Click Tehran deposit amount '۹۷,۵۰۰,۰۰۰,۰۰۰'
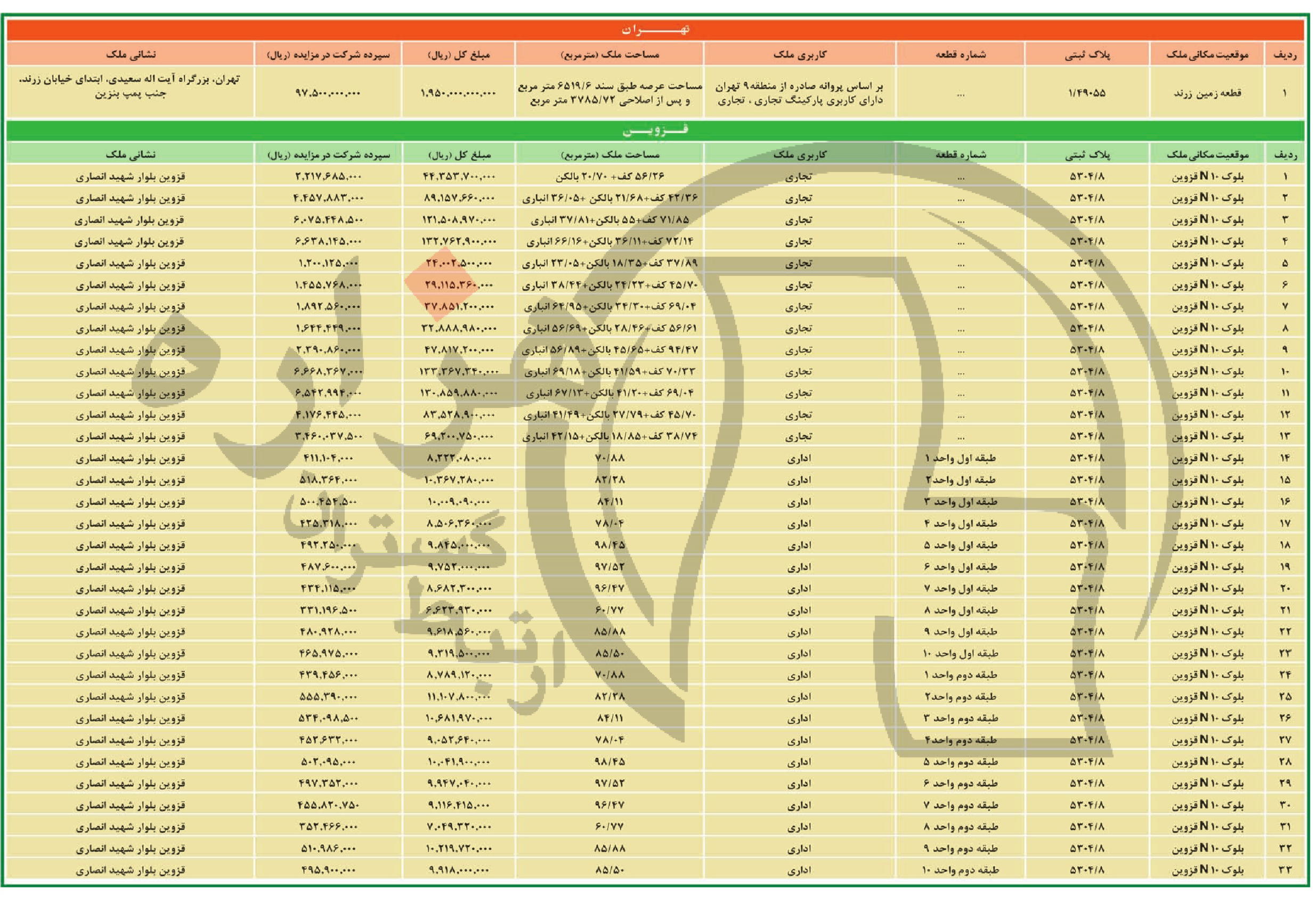The image size is (1316, 899). (x=328, y=93)
